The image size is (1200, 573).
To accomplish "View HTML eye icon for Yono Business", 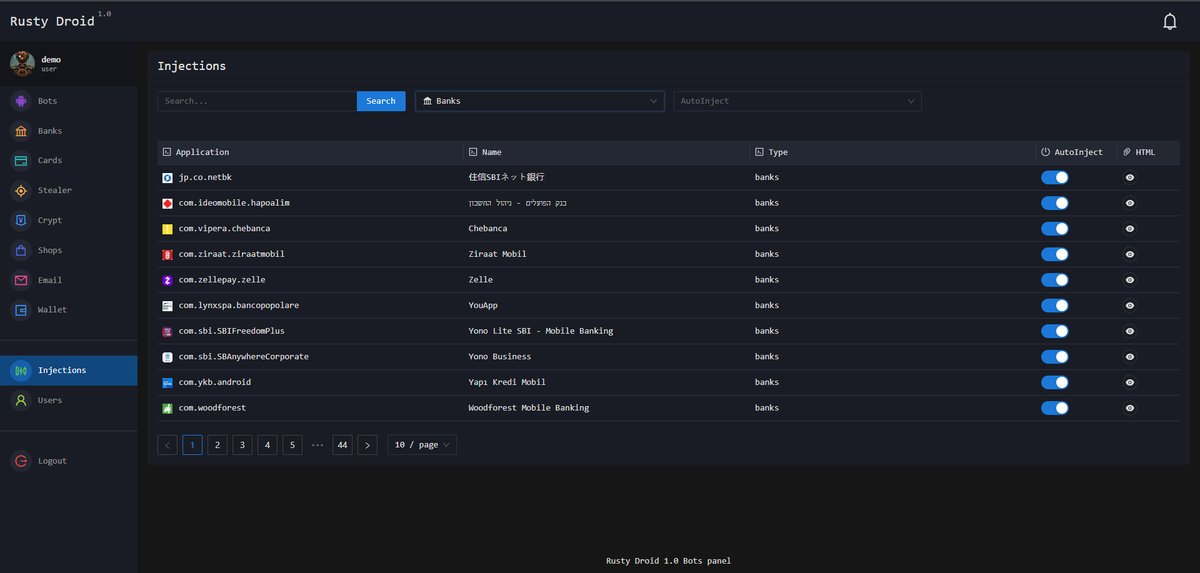I will pos(1129,357).
